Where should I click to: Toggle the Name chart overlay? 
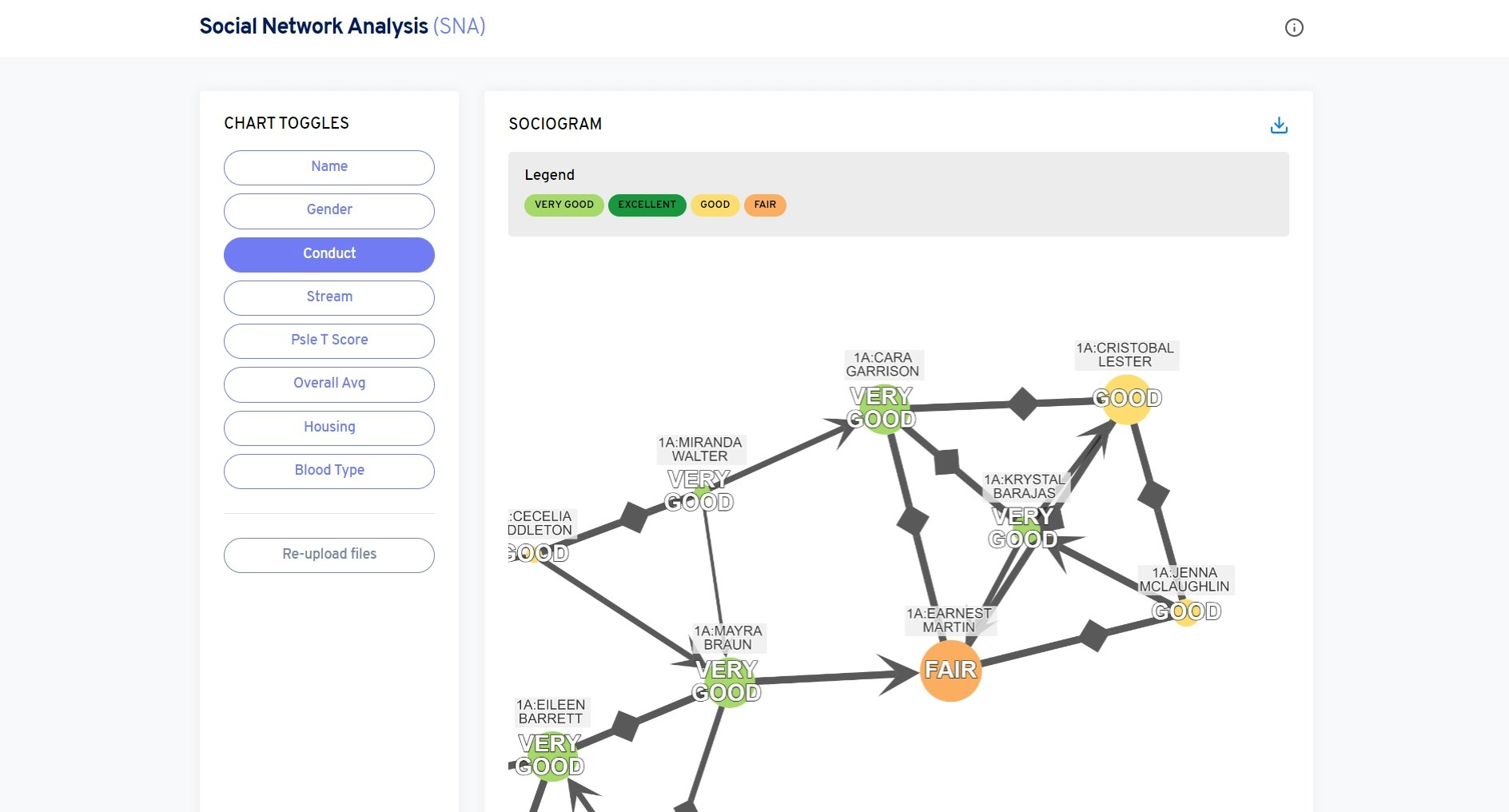pos(328,167)
